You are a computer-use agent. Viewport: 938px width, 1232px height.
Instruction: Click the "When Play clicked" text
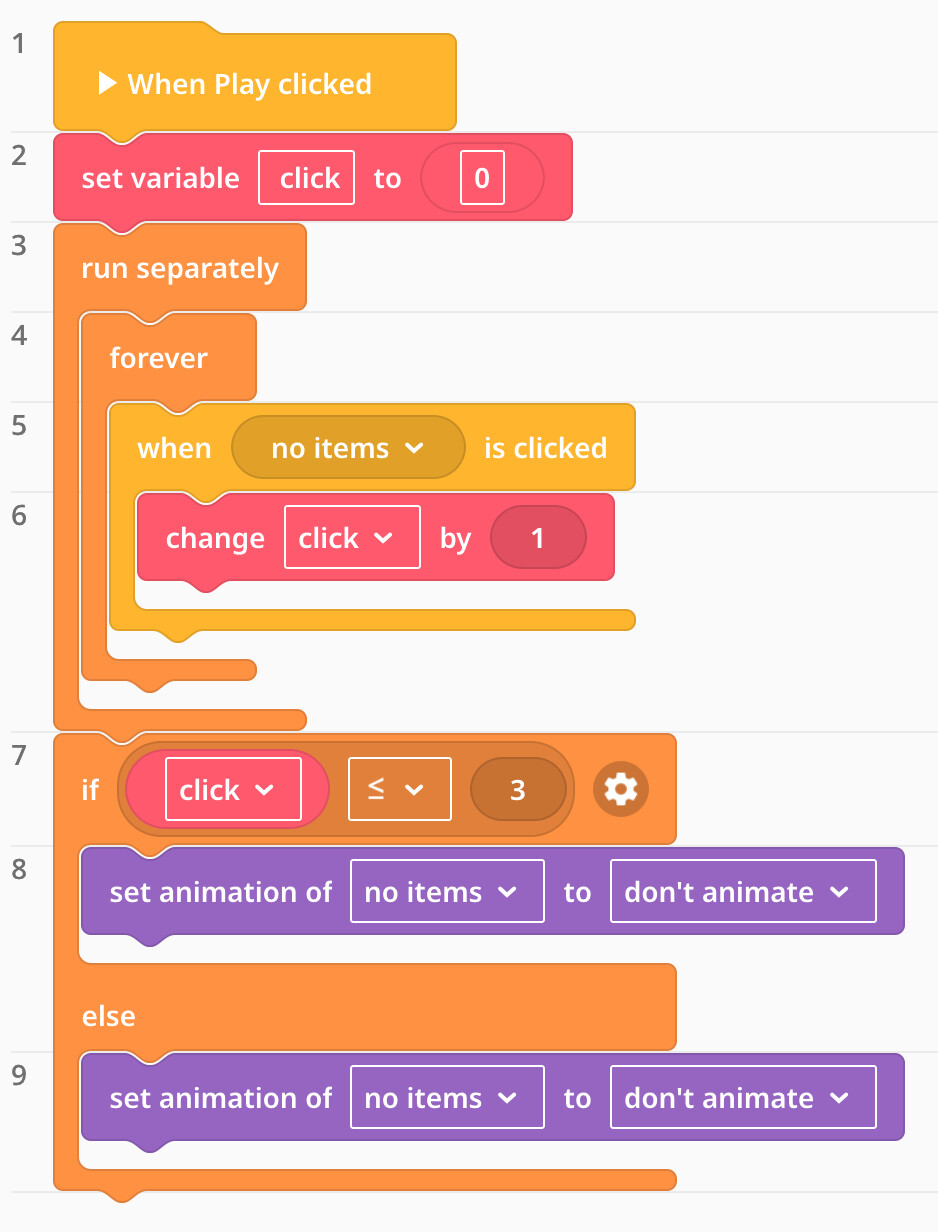point(250,83)
